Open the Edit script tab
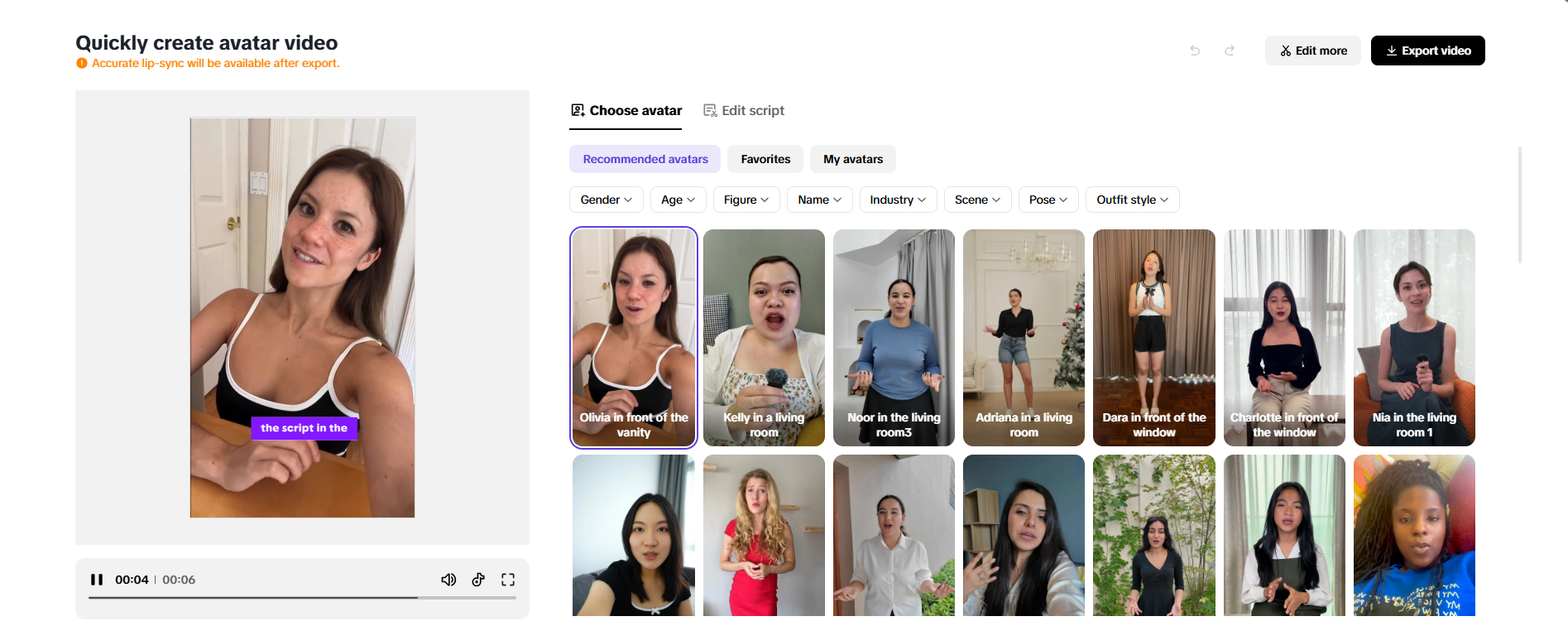This screenshot has height=626, width=1568. pos(744,111)
